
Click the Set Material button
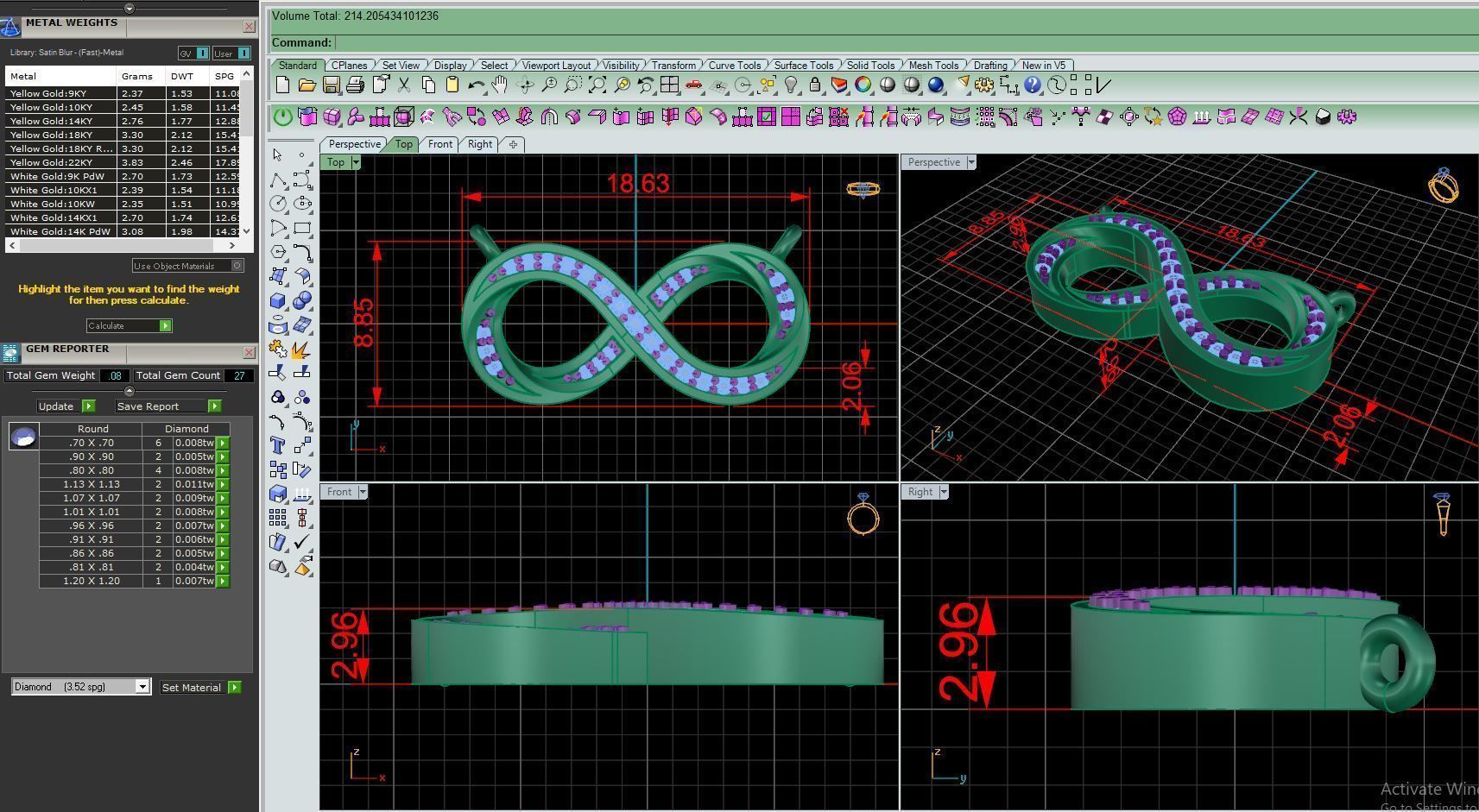pyautogui.click(x=200, y=688)
